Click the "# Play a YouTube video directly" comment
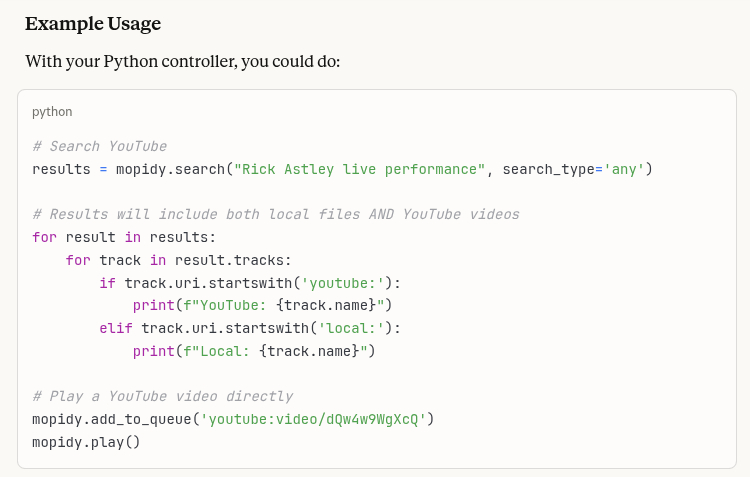Screen dimensions: 750x477 click(162, 396)
